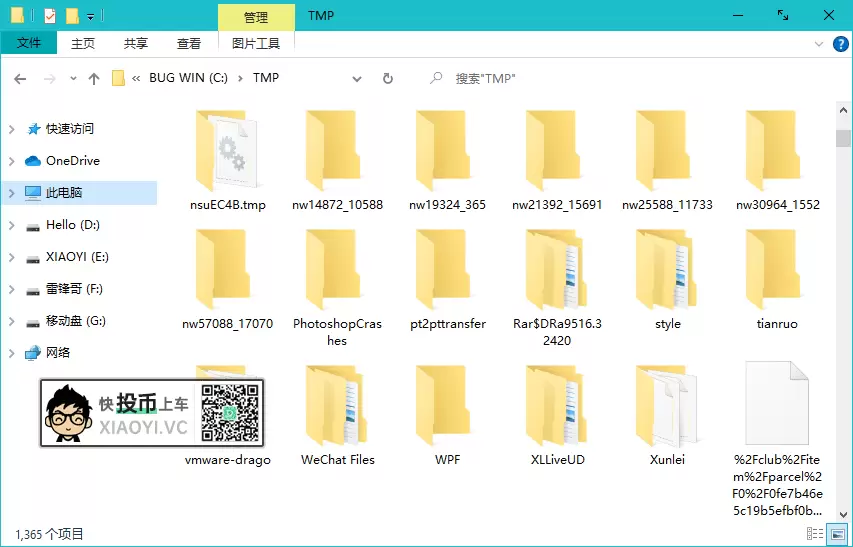Viewport: 853px width, 547px height.
Task: Click the forward navigation arrow
Action: [50, 79]
